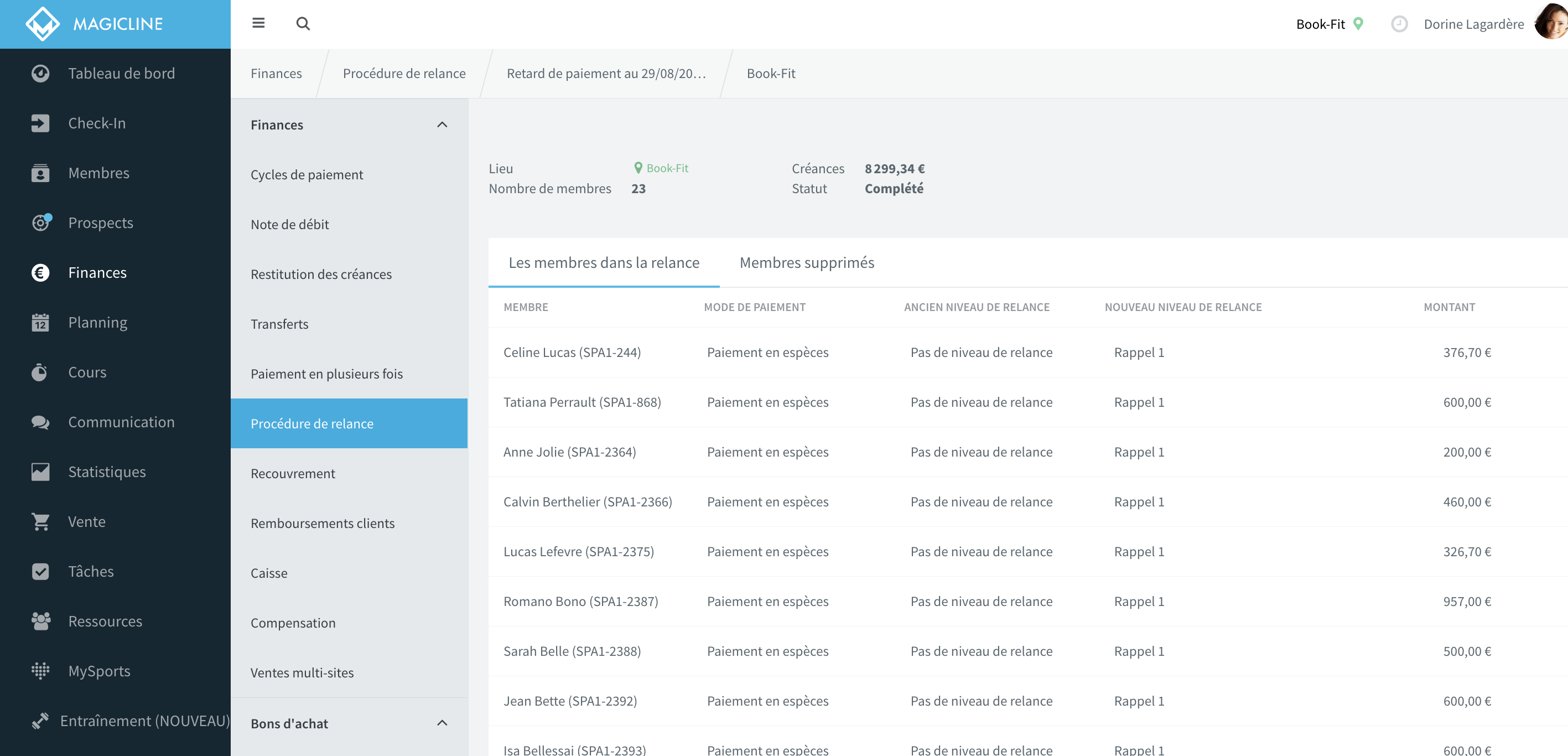Viewport: 1568px width, 756px height.
Task: Open the hamburger menu icon
Action: pyautogui.click(x=258, y=23)
